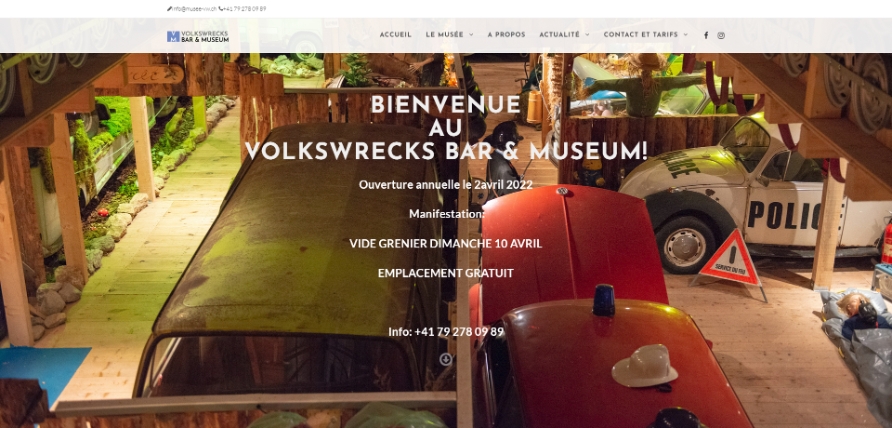Open the Instagram profile icon
The height and width of the screenshot is (428, 892).
point(721,35)
